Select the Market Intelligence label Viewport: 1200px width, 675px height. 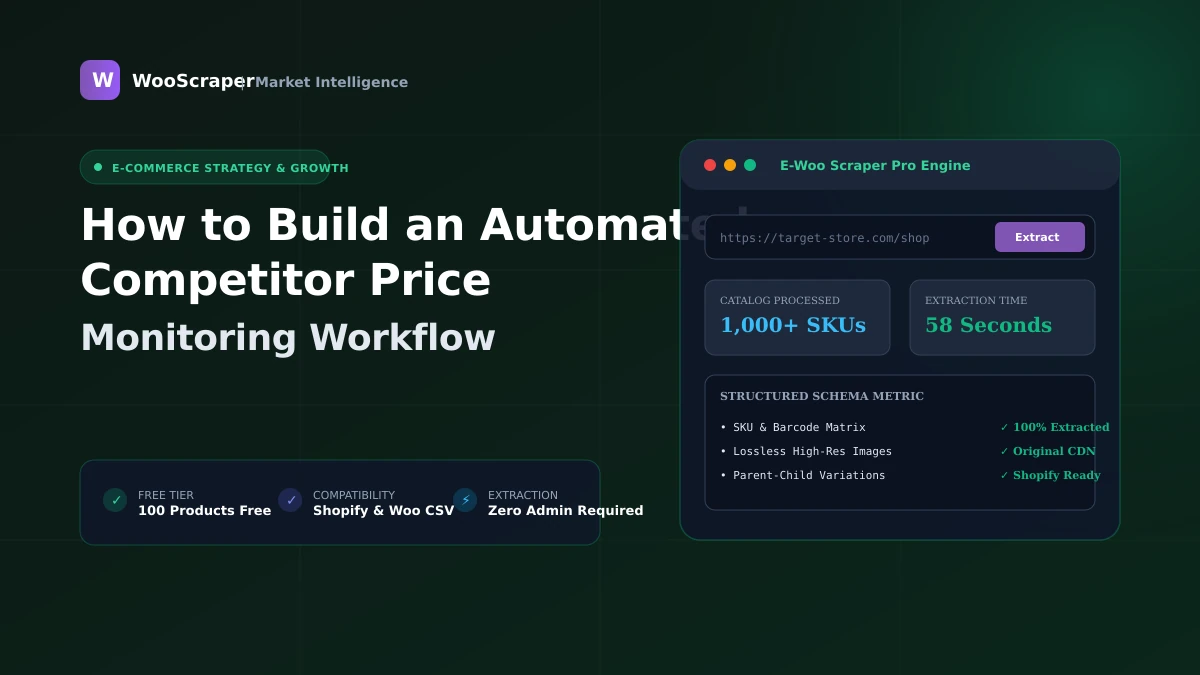point(331,82)
